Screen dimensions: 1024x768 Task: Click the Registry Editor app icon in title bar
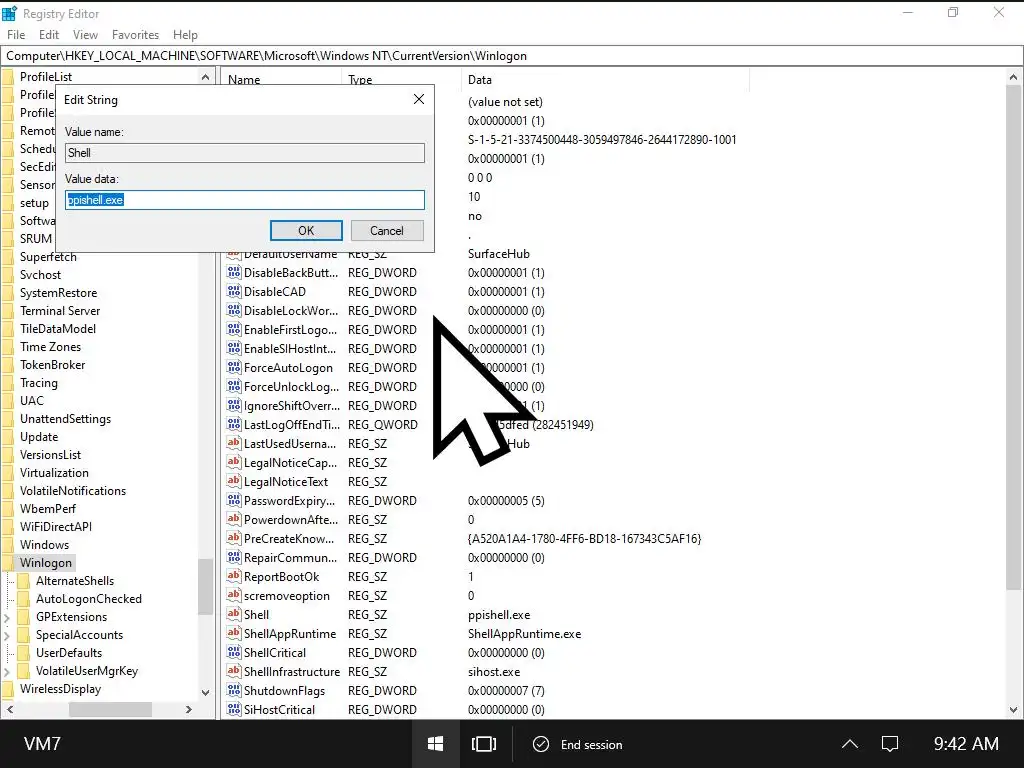[x=9, y=13]
